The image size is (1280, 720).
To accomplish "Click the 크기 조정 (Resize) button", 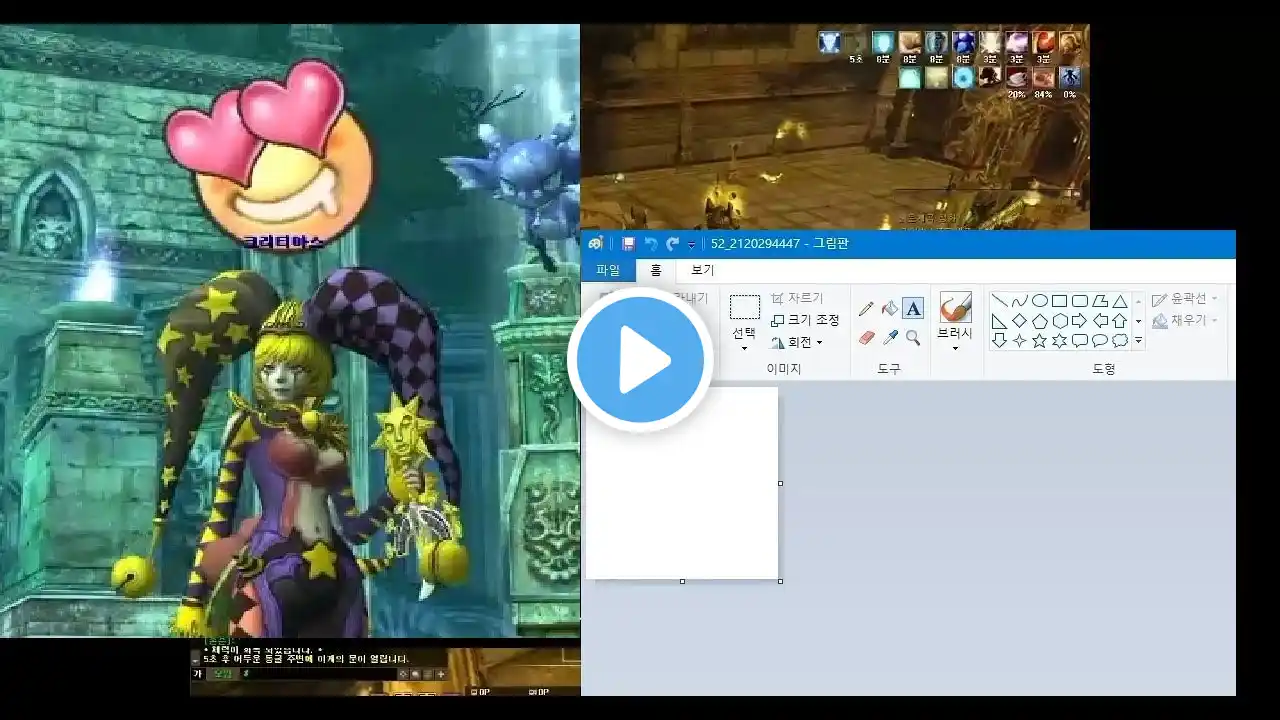I will pos(805,320).
